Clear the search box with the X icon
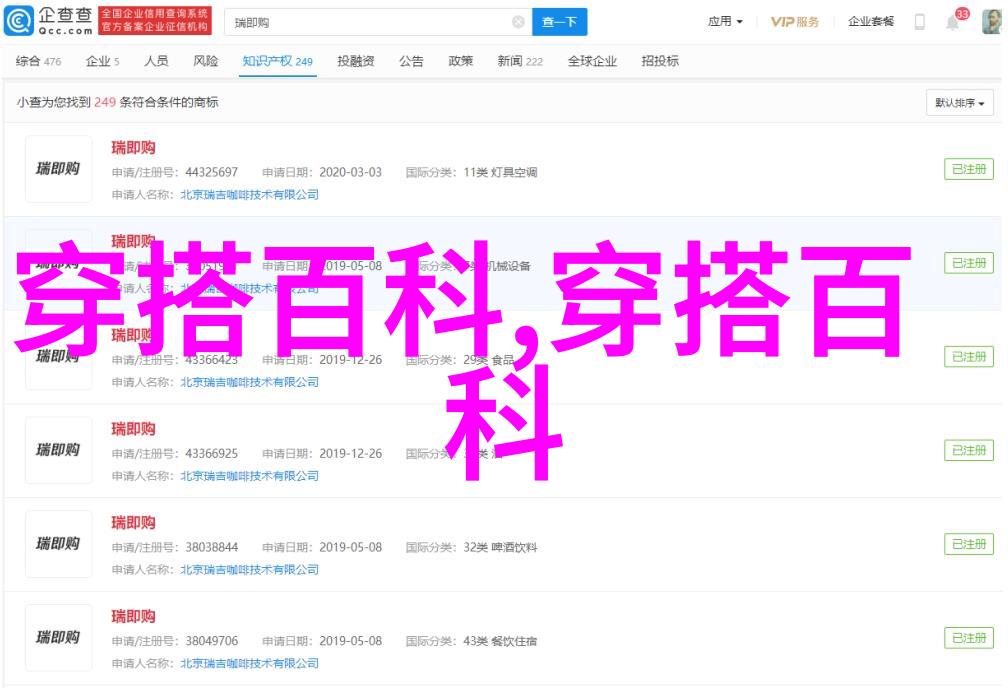 [x=518, y=23]
